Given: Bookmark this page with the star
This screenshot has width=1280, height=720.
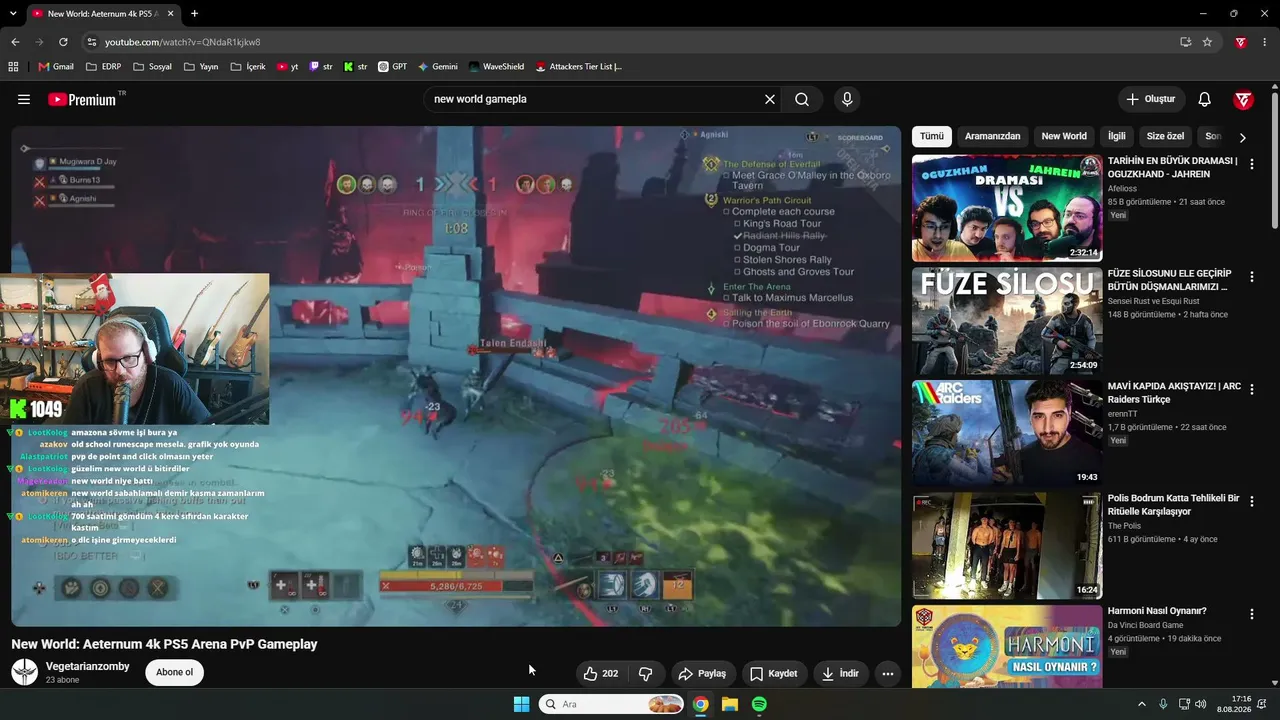Looking at the screenshot, I should [x=1207, y=42].
